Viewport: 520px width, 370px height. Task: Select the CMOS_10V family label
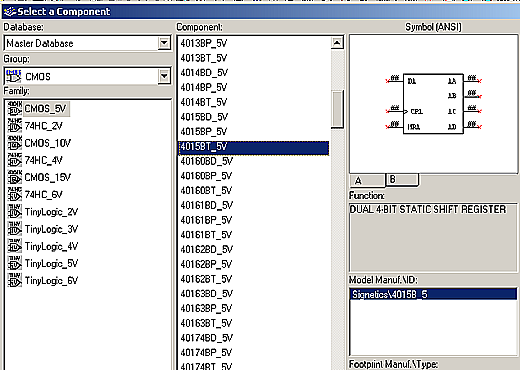48,143
